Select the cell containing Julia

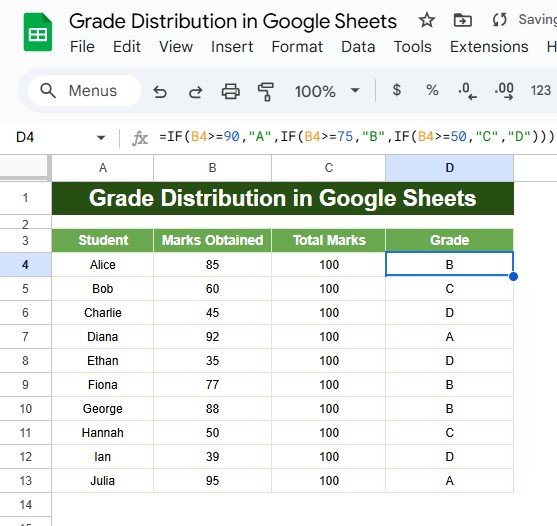point(103,481)
